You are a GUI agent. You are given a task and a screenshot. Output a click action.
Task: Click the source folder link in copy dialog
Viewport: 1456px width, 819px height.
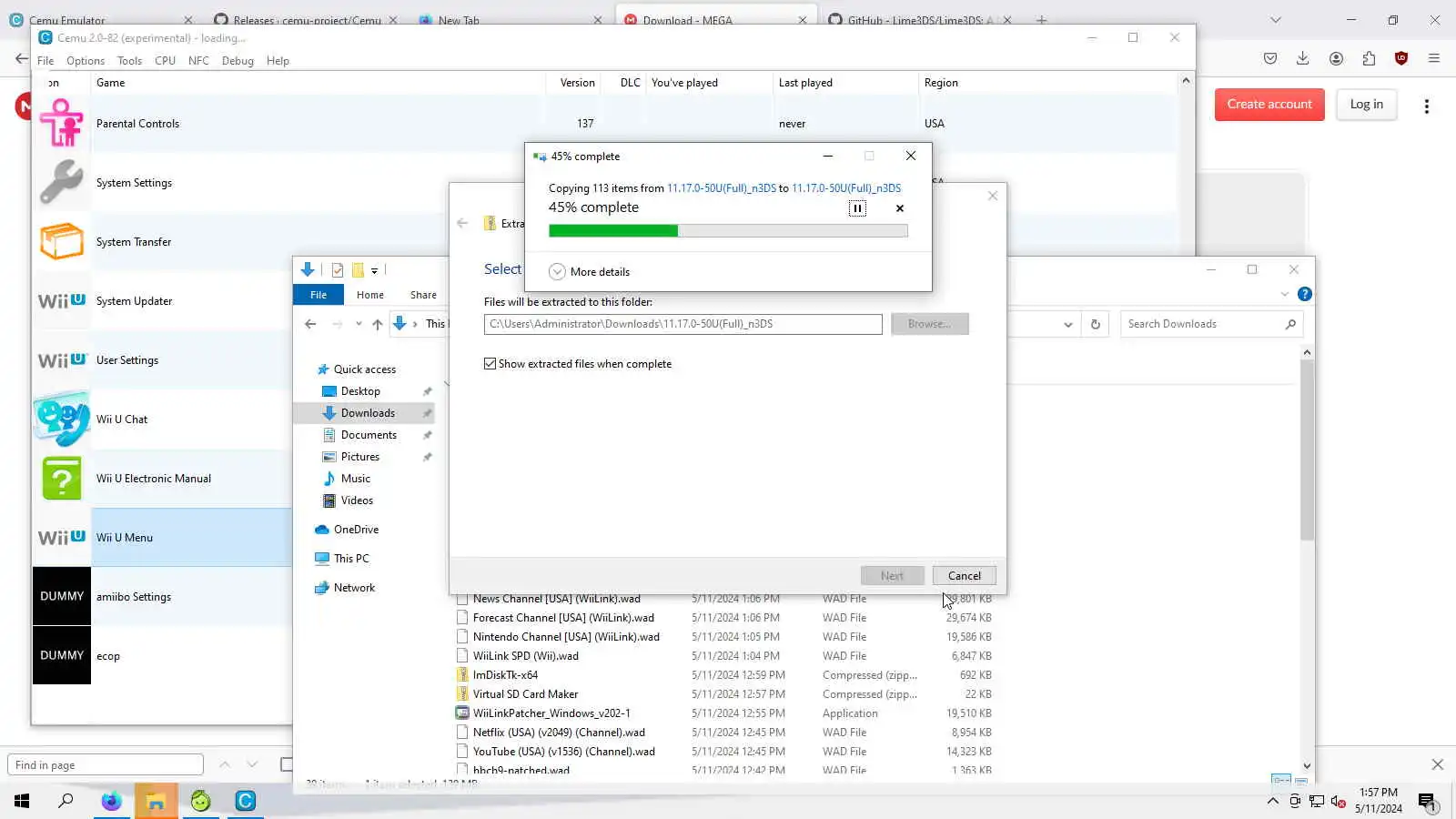point(722,188)
